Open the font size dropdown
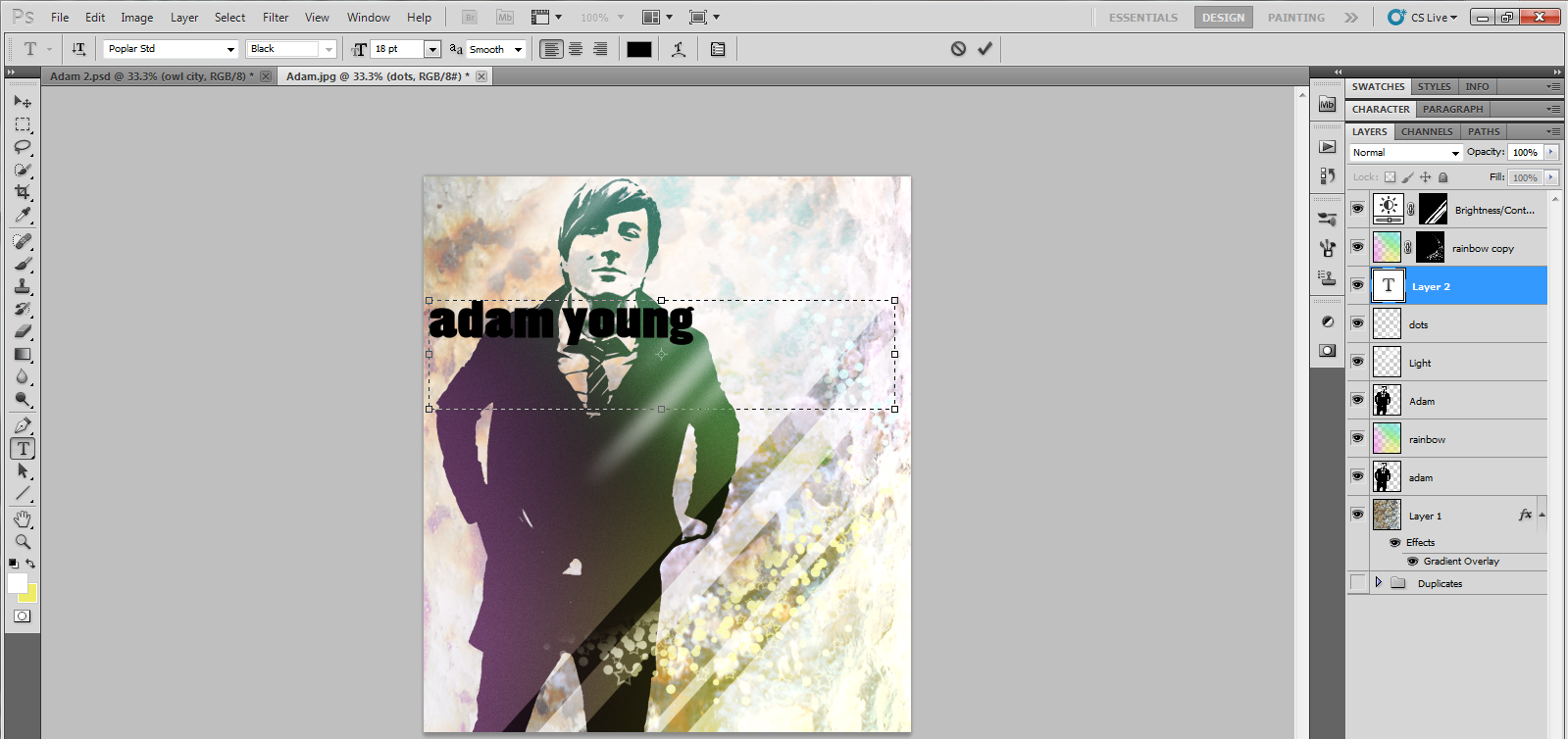 431,49
